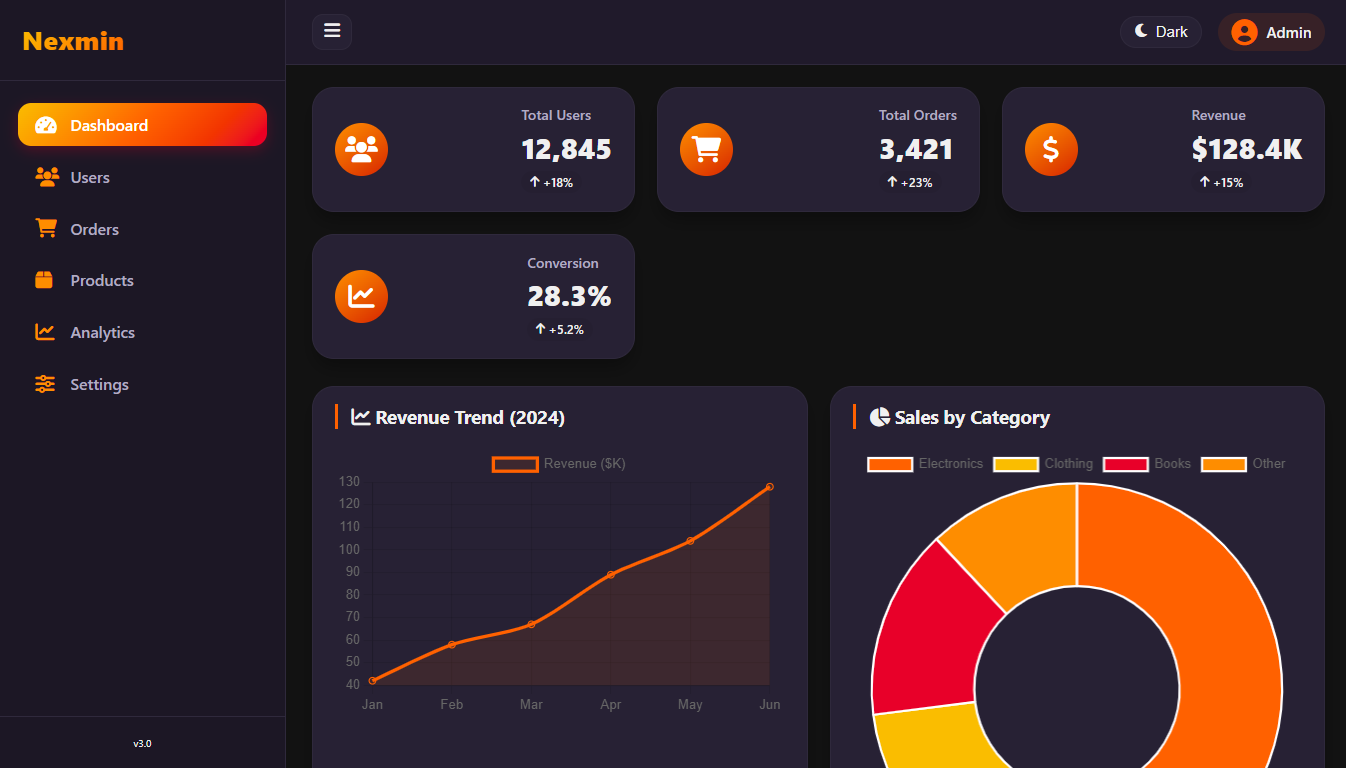This screenshot has width=1346, height=768.
Task: Click the 12,845 total users value
Action: coord(566,150)
